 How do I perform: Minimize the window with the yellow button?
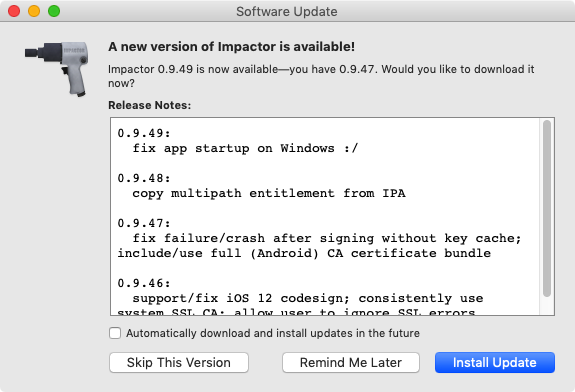tap(34, 11)
